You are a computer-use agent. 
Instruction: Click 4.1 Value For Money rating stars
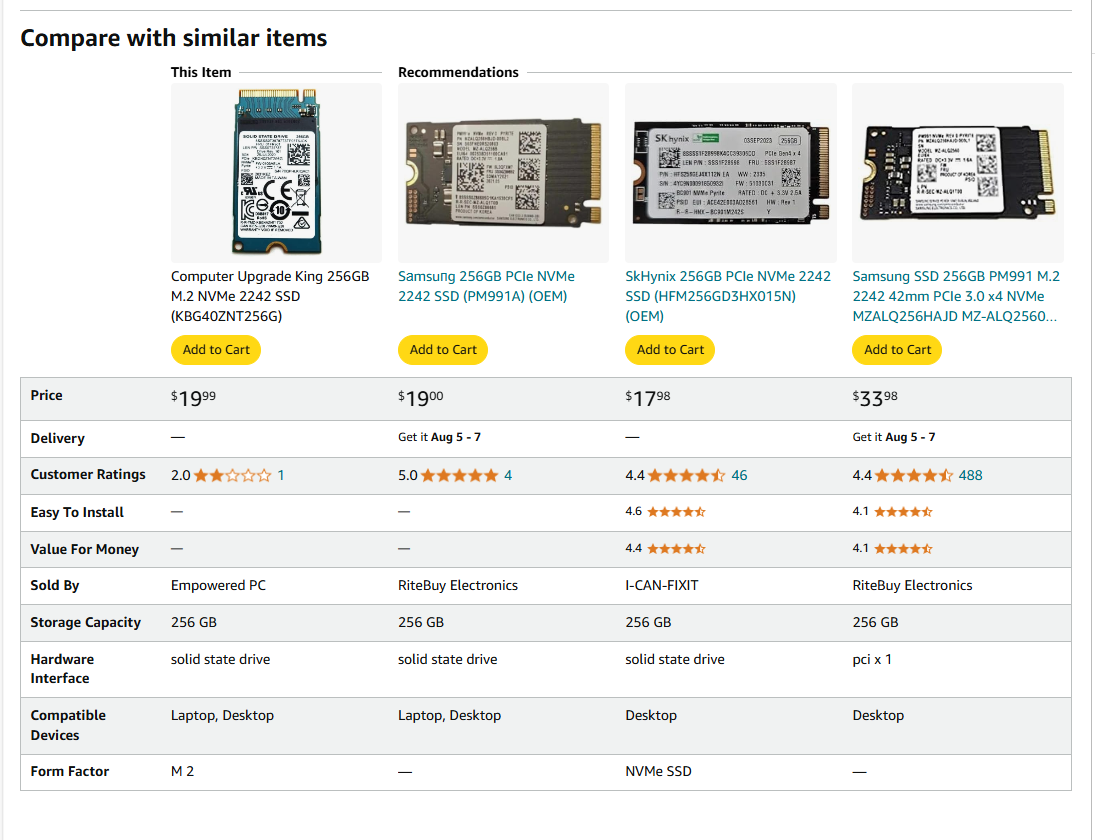[903, 549]
